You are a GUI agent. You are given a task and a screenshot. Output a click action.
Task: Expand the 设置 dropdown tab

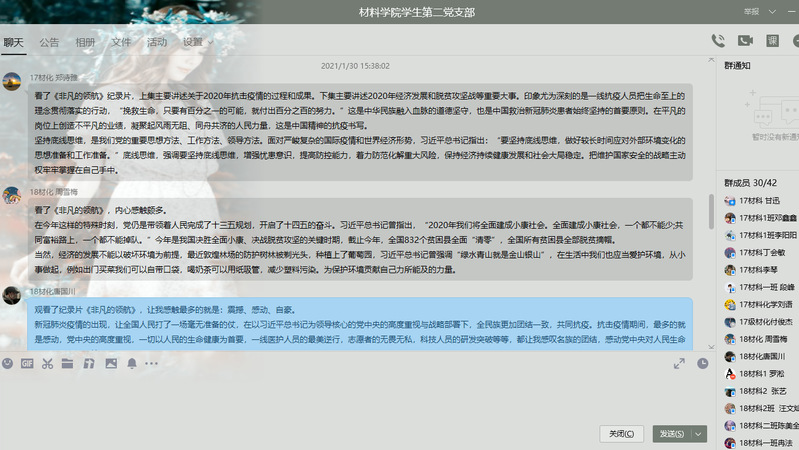(x=197, y=43)
